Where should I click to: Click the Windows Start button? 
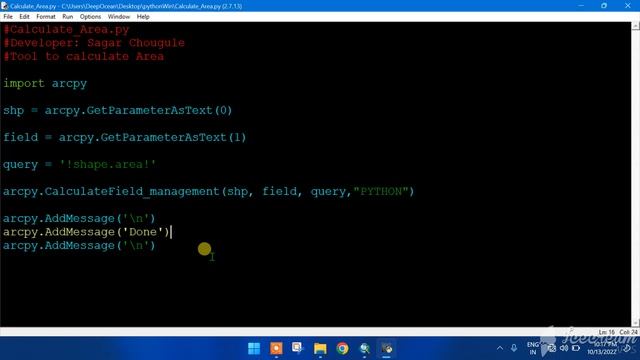(254, 348)
